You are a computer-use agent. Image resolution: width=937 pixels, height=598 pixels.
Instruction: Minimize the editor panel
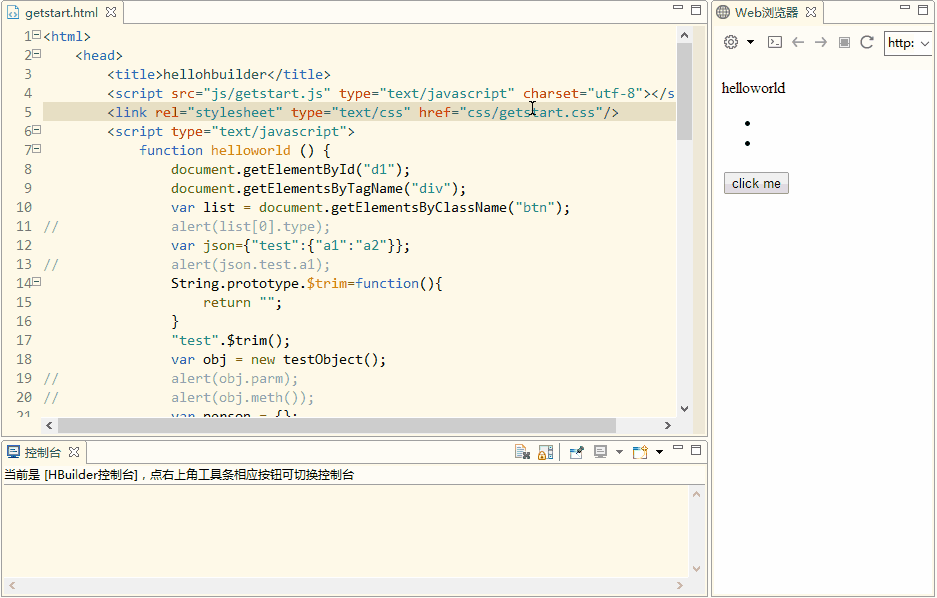[x=678, y=8]
